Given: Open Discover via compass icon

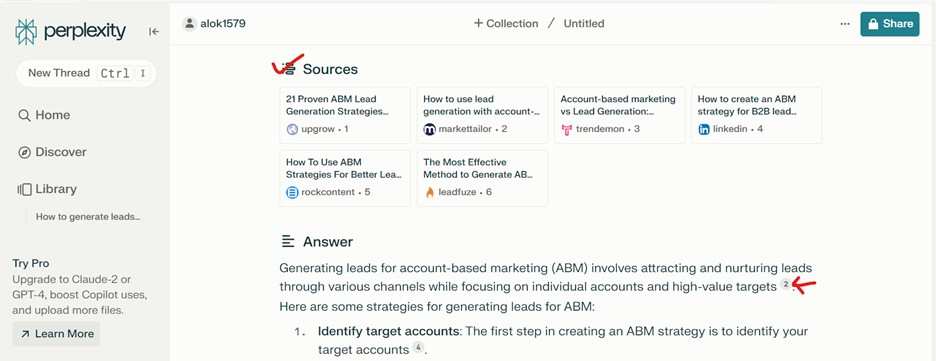Looking at the screenshot, I should (x=24, y=152).
